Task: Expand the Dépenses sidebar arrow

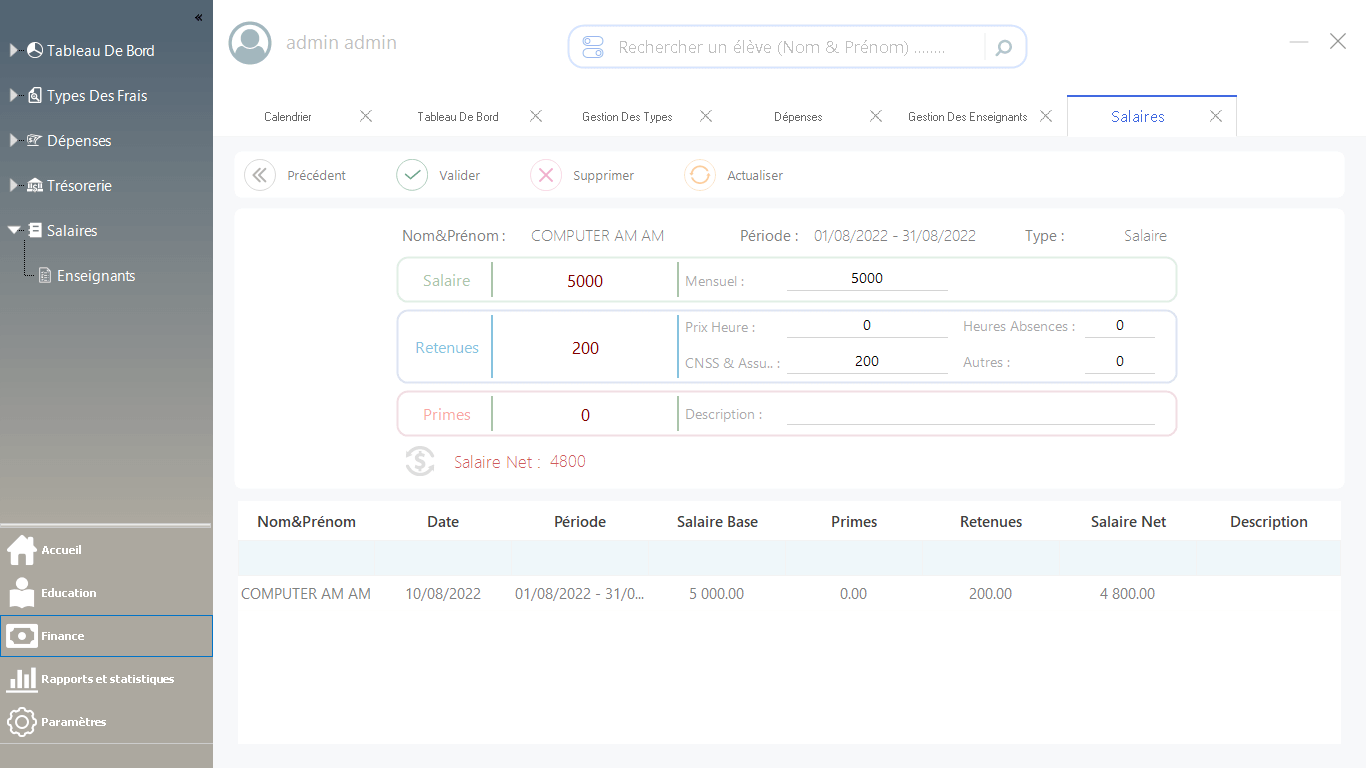Action: pyautogui.click(x=14, y=140)
